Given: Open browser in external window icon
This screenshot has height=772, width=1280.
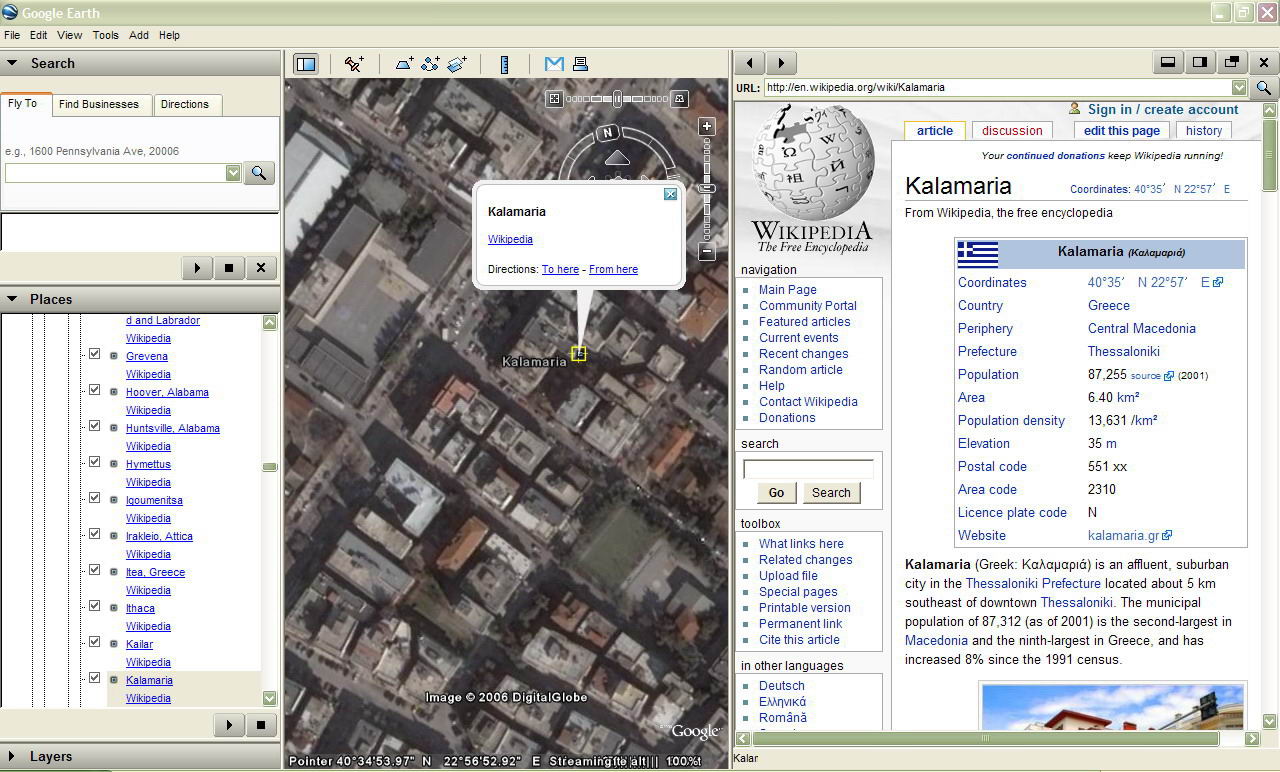Looking at the screenshot, I should (1232, 63).
